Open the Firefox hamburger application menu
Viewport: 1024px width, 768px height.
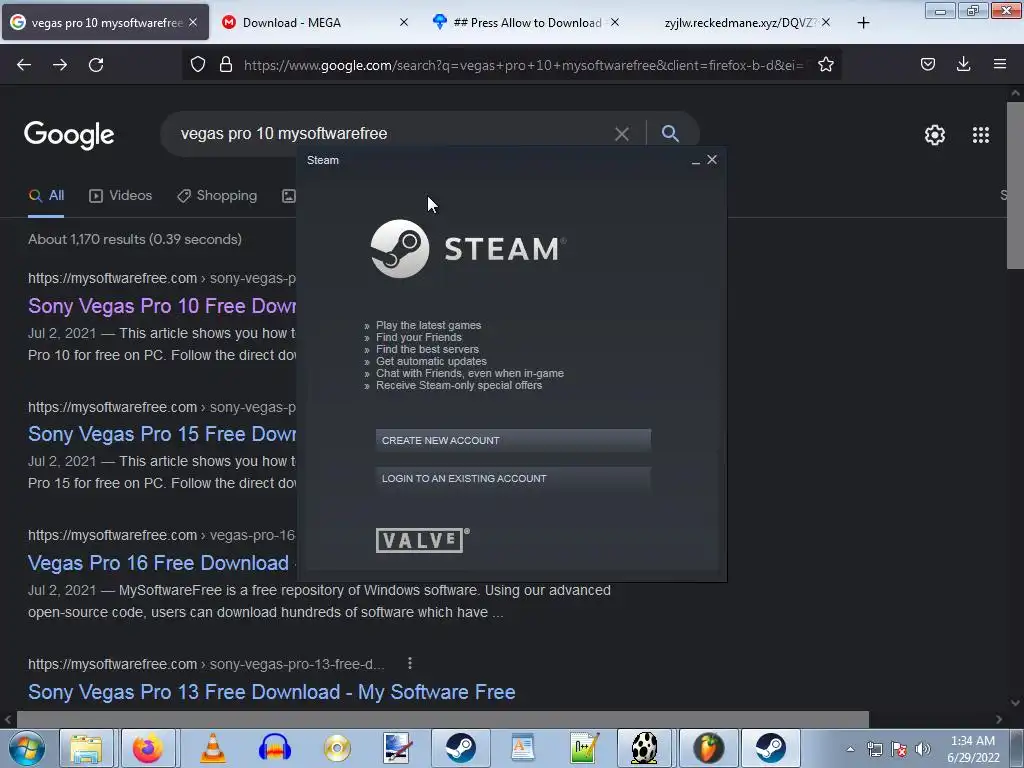(1000, 64)
